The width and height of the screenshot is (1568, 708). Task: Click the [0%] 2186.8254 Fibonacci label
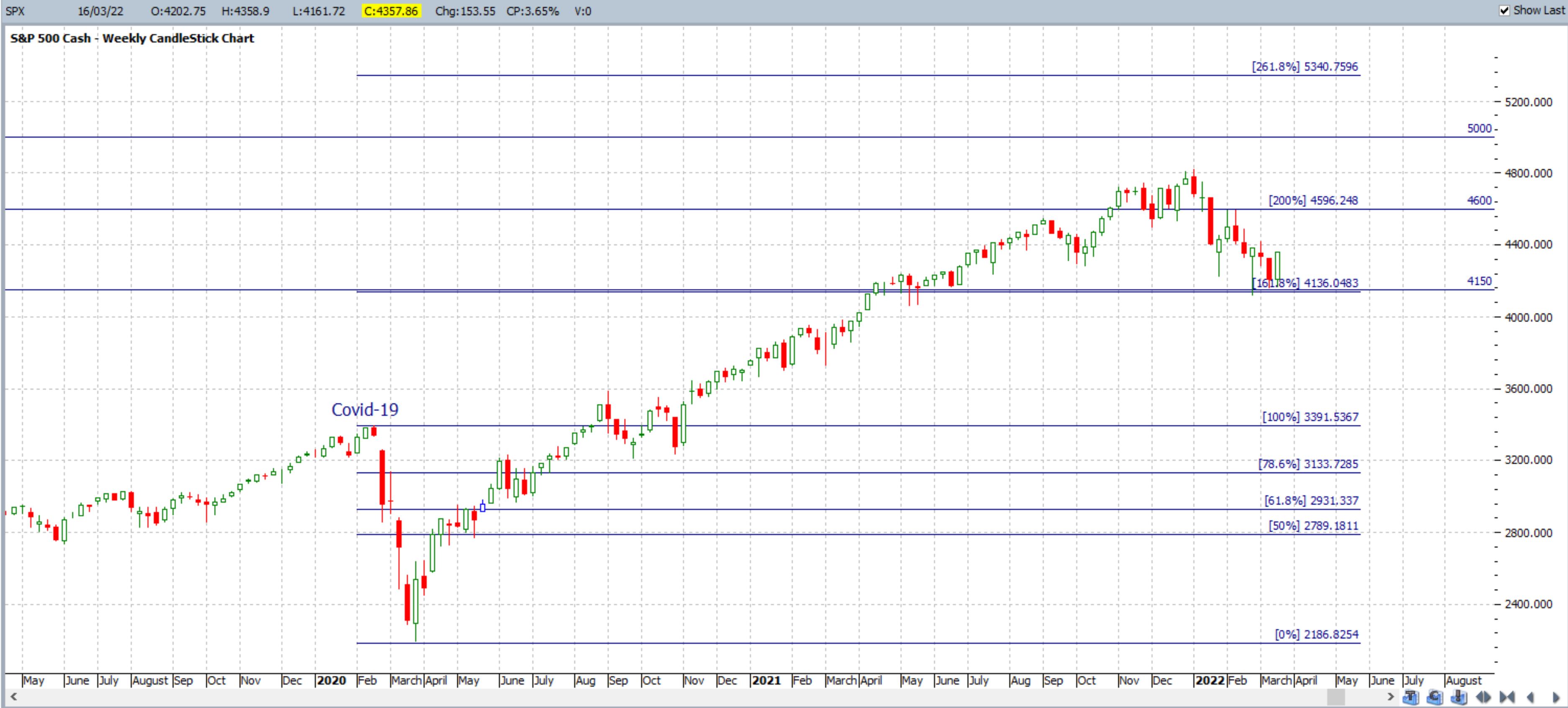[x=1317, y=634]
